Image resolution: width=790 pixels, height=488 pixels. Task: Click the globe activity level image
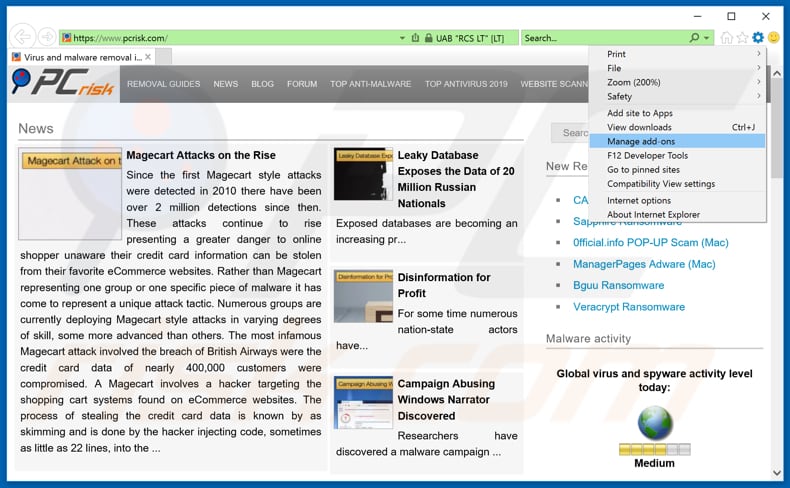point(654,423)
